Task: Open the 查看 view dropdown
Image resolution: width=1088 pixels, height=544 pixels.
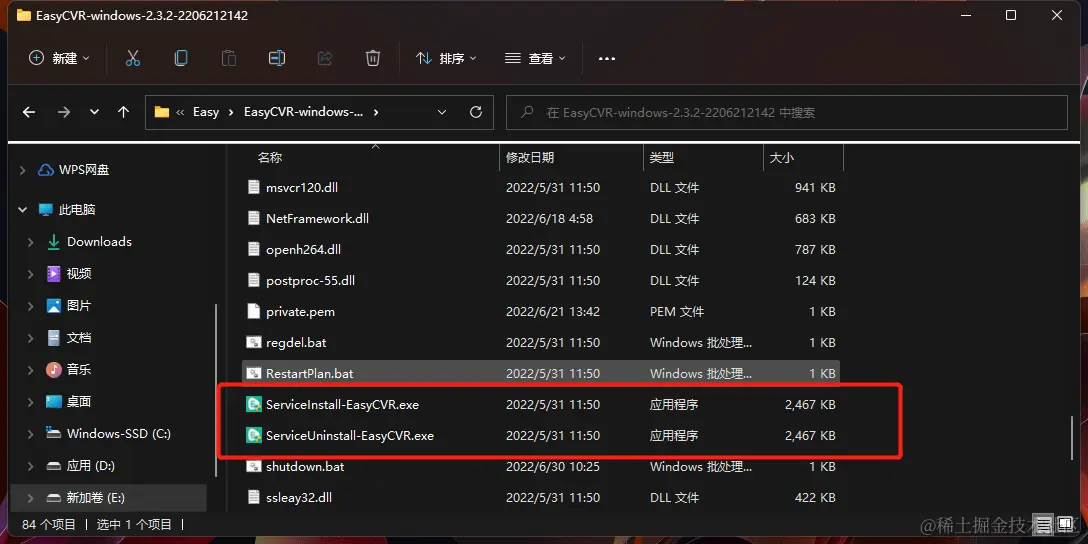Action: (535, 58)
